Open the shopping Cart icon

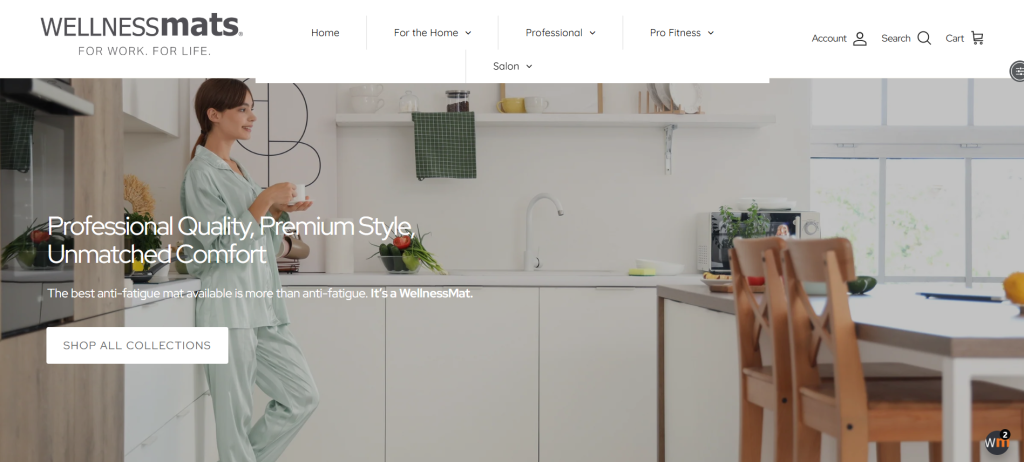pyautogui.click(x=977, y=38)
